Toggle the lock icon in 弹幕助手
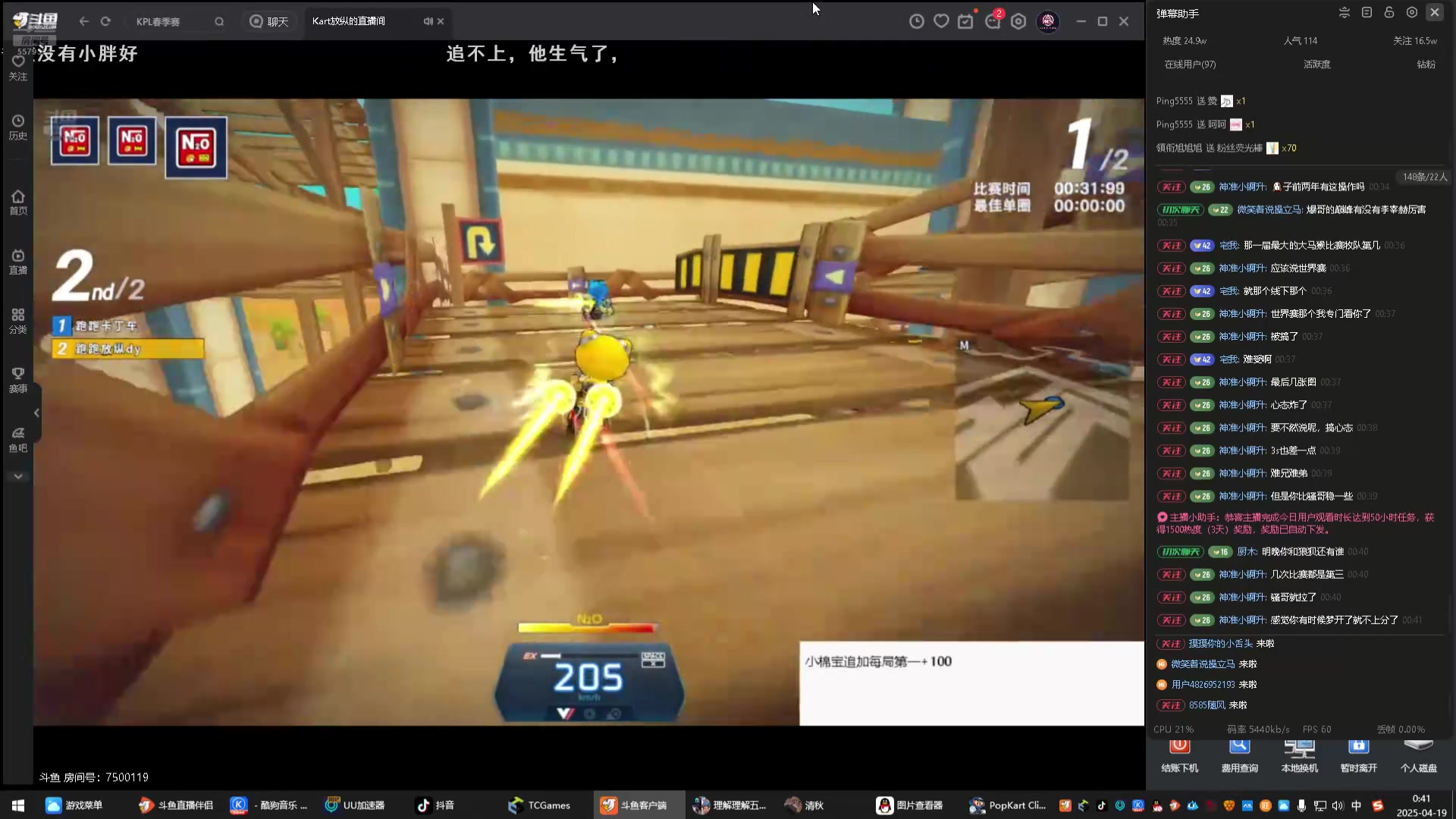Viewport: 1456px width, 819px height. (x=1389, y=12)
